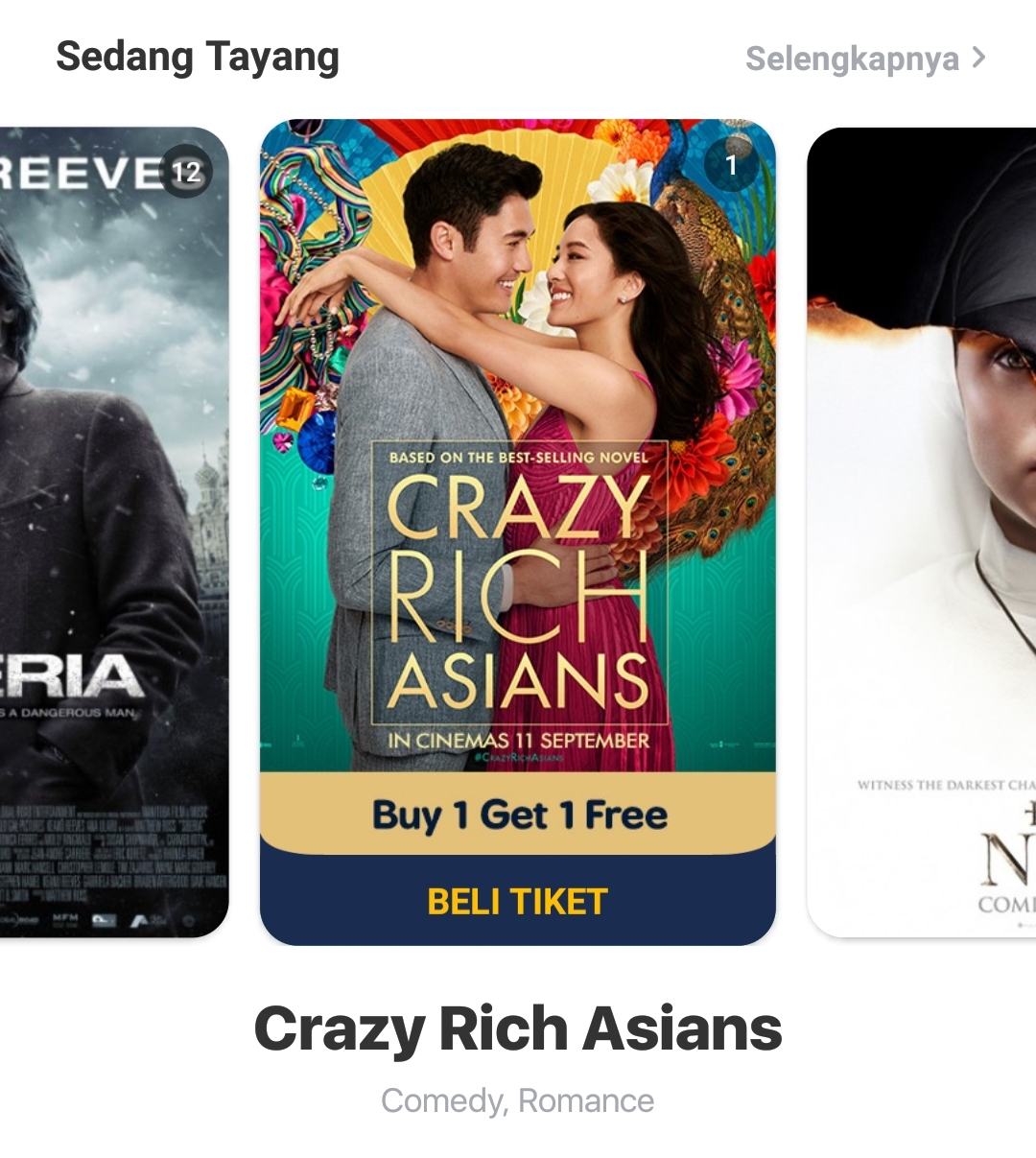Click the WITNESS THE DARKEST tagline on right poster
Viewport: 1036px width, 1158px height.
[946, 785]
